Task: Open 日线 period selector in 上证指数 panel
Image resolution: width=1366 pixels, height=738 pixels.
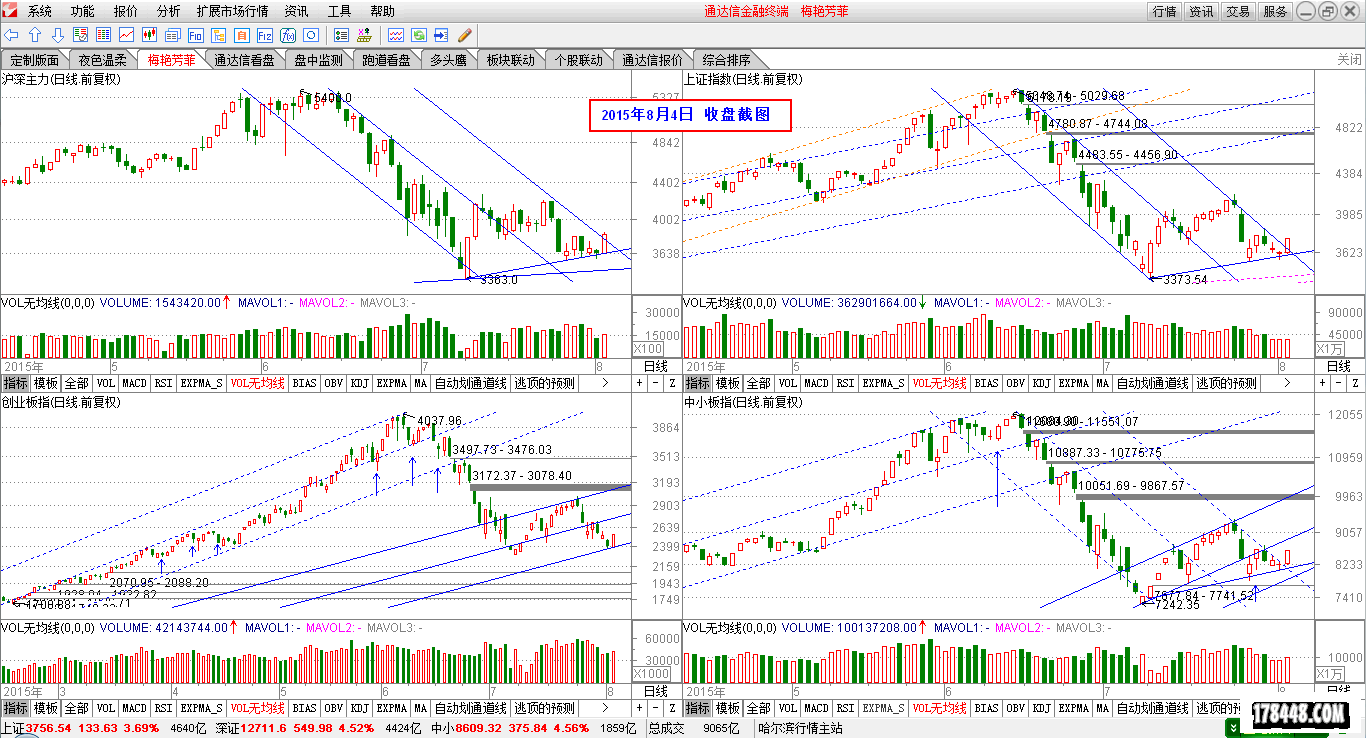Action: pos(1338,367)
